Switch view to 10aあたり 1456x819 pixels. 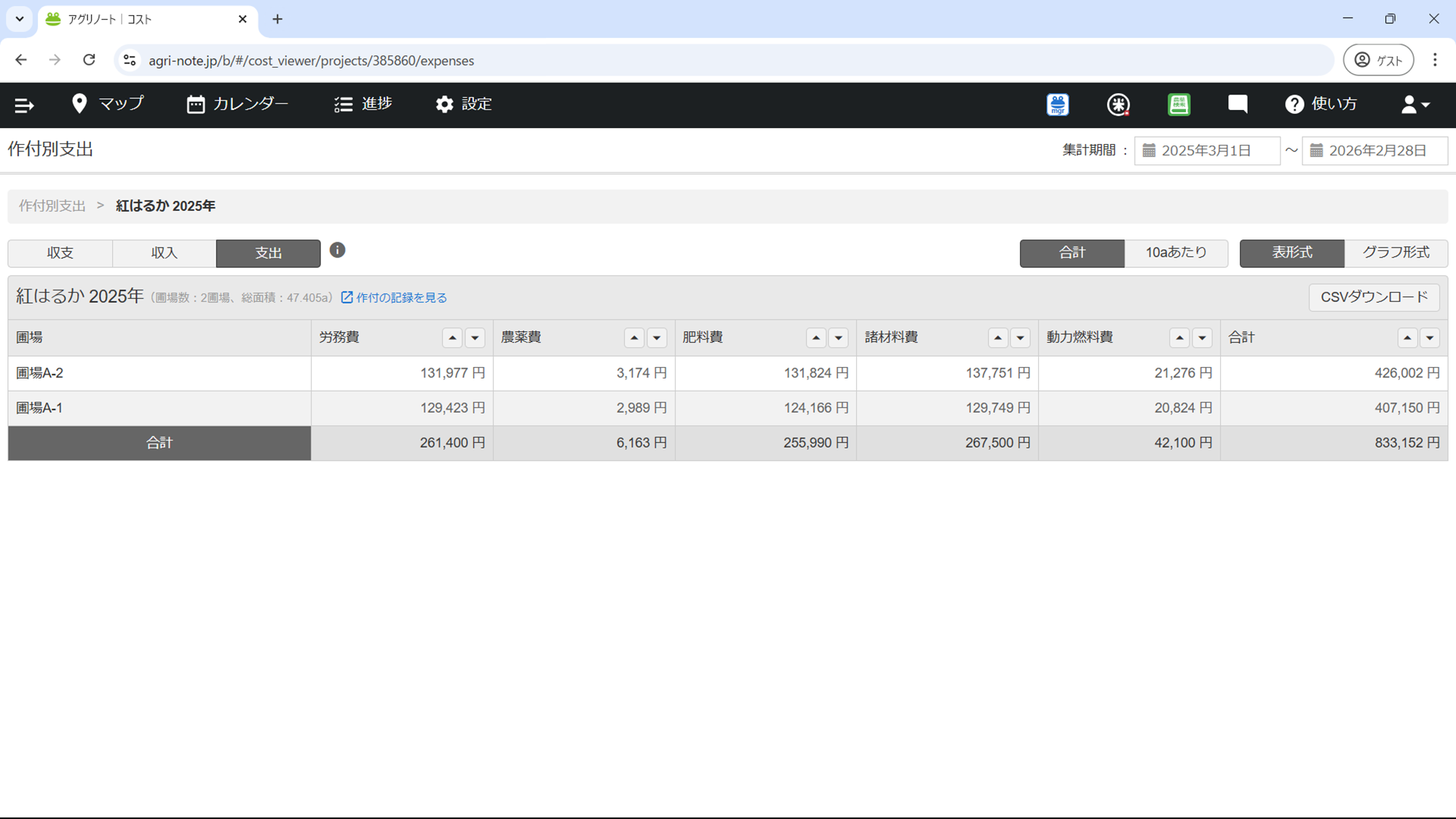pyautogui.click(x=1176, y=253)
